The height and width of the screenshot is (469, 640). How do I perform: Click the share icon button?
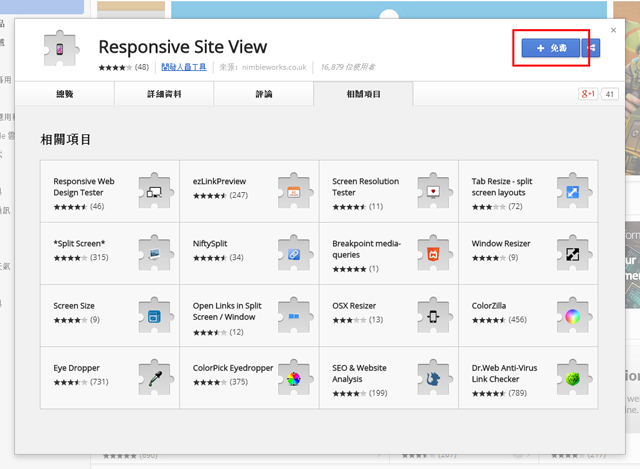click(591, 48)
